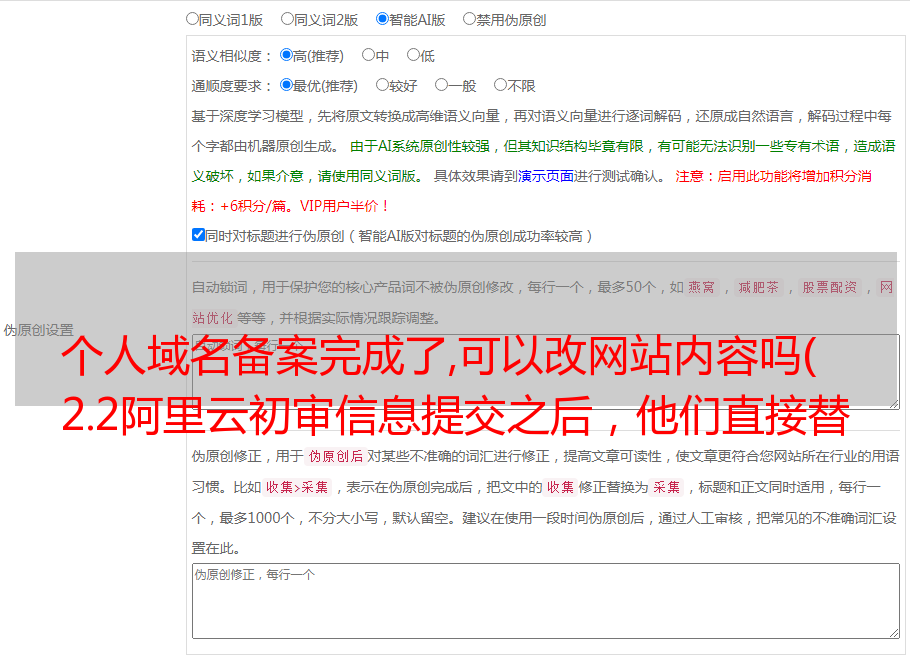The image size is (911, 658).
Task: Click the 收集>采集 example tag
Action: pos(297,487)
